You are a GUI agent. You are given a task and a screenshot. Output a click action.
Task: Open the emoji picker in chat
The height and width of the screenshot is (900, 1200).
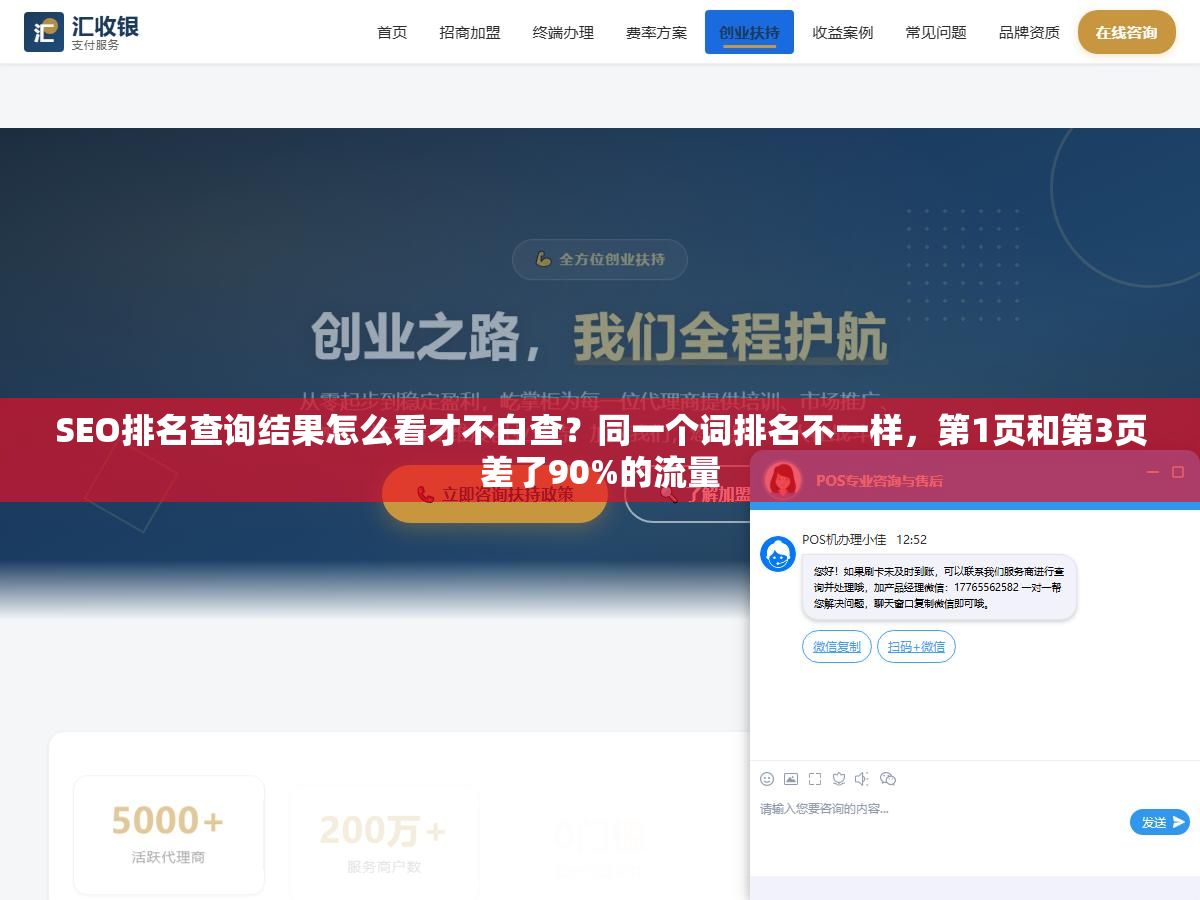[x=767, y=778]
